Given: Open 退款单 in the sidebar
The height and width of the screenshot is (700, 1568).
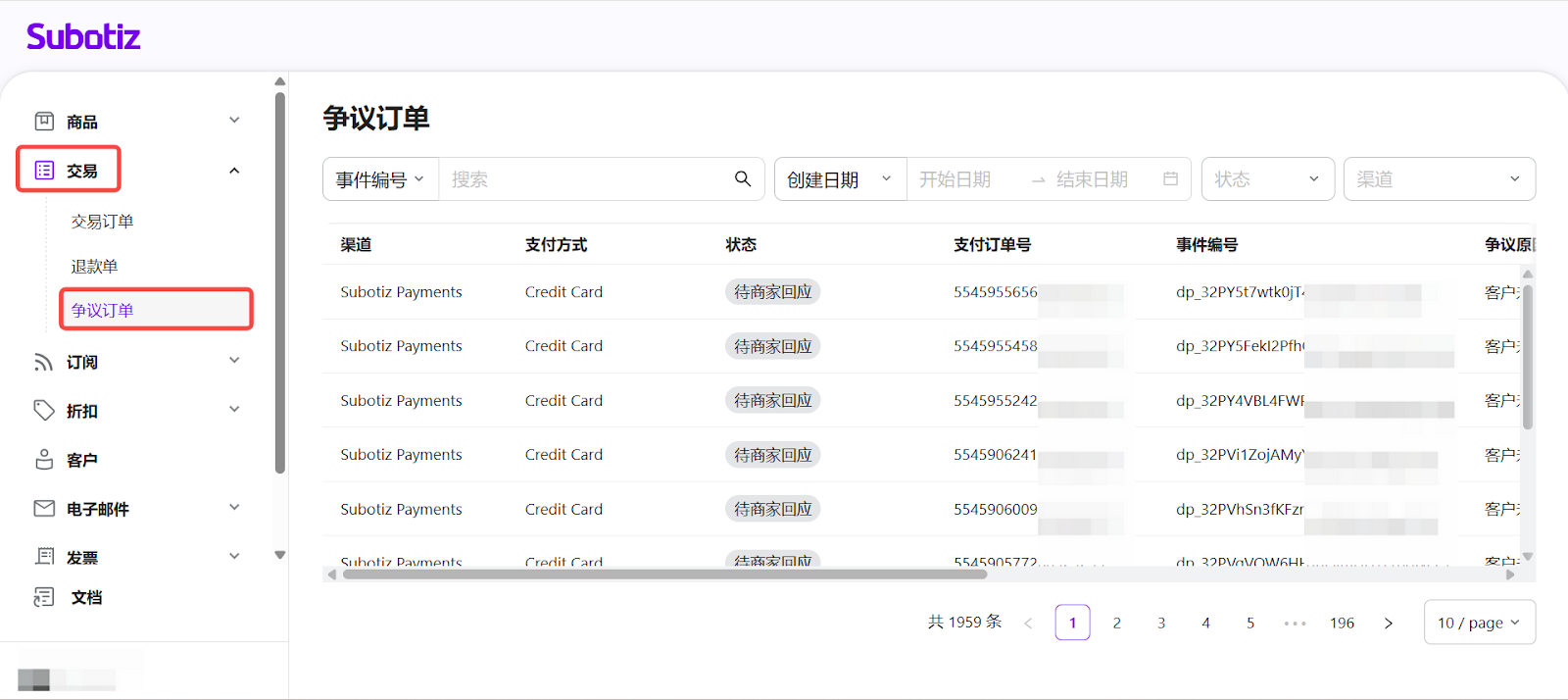Looking at the screenshot, I should click(94, 267).
